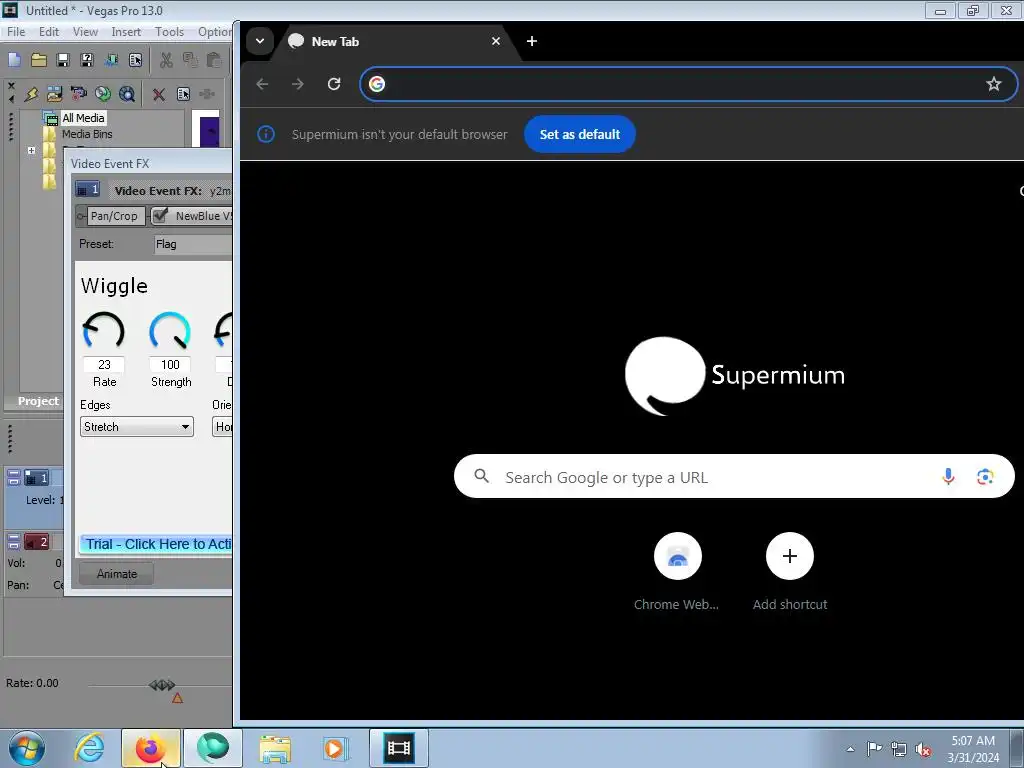Click the Supermium address bar

coord(688,84)
